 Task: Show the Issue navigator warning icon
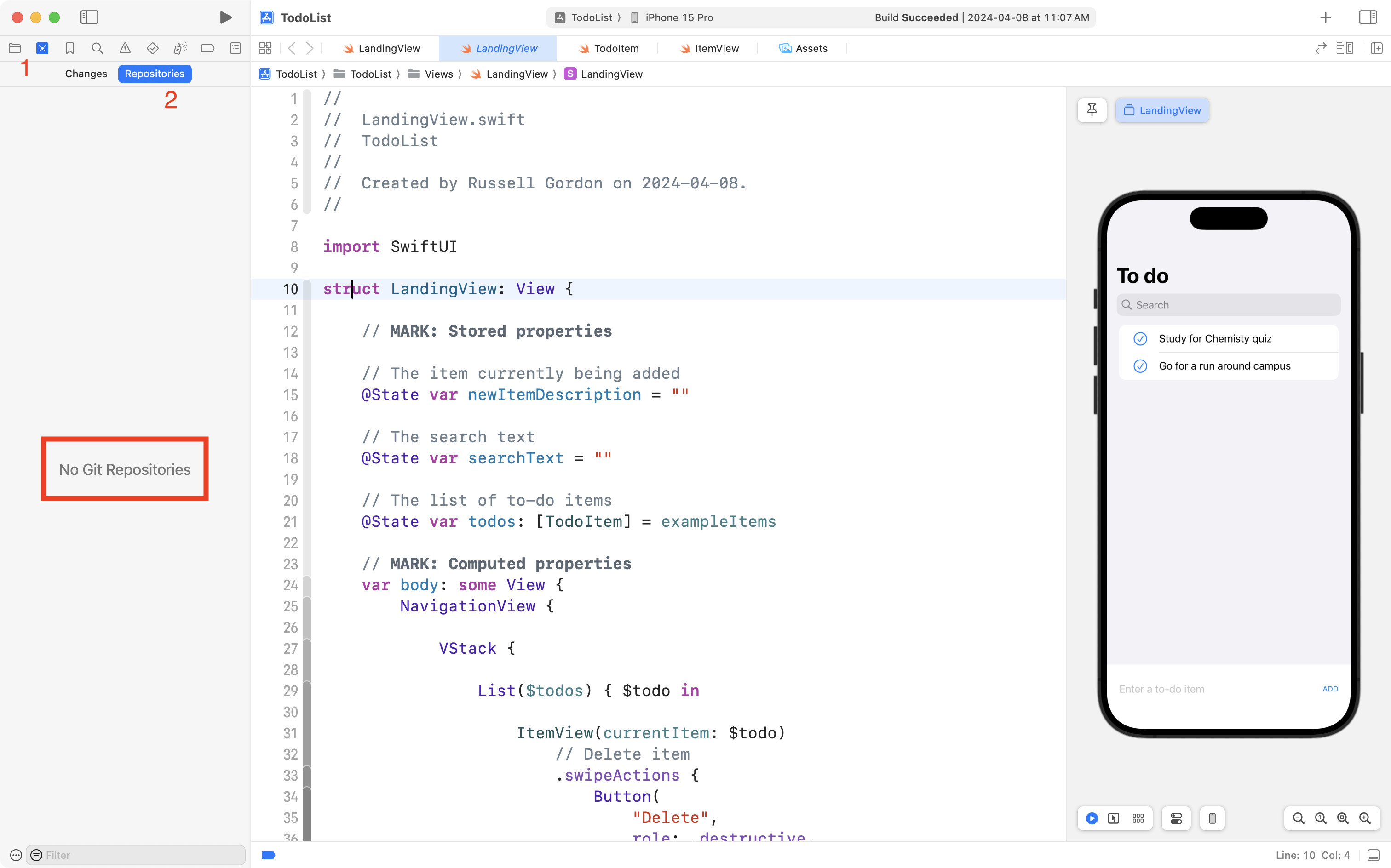click(125, 48)
